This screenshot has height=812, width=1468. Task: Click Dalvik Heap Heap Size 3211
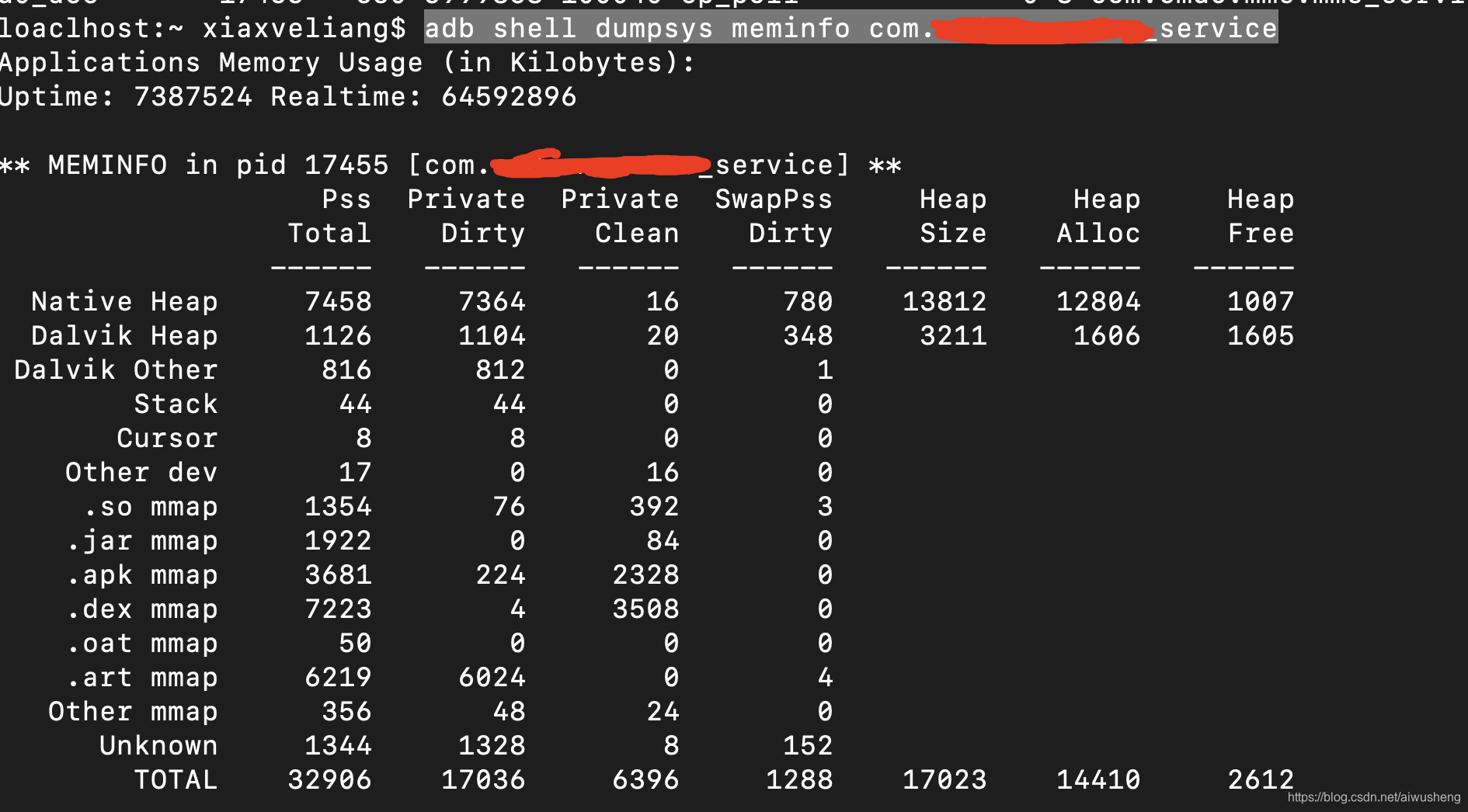point(953,336)
